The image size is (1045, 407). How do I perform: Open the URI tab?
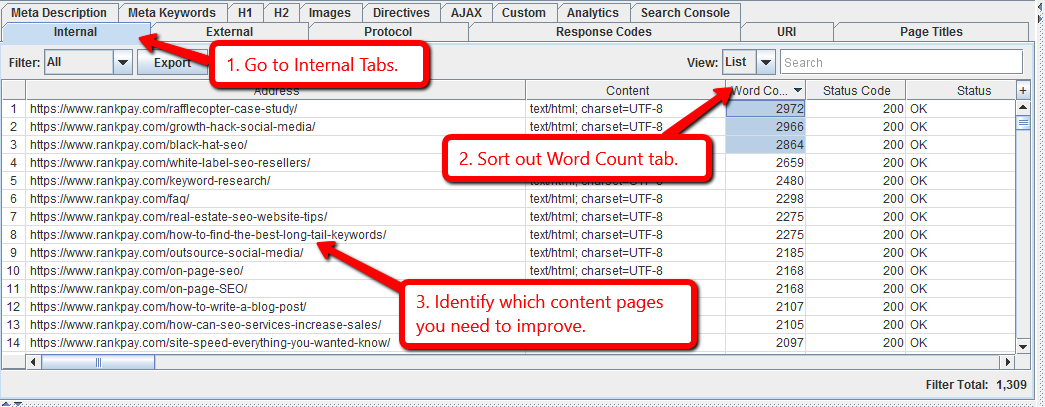coord(786,31)
